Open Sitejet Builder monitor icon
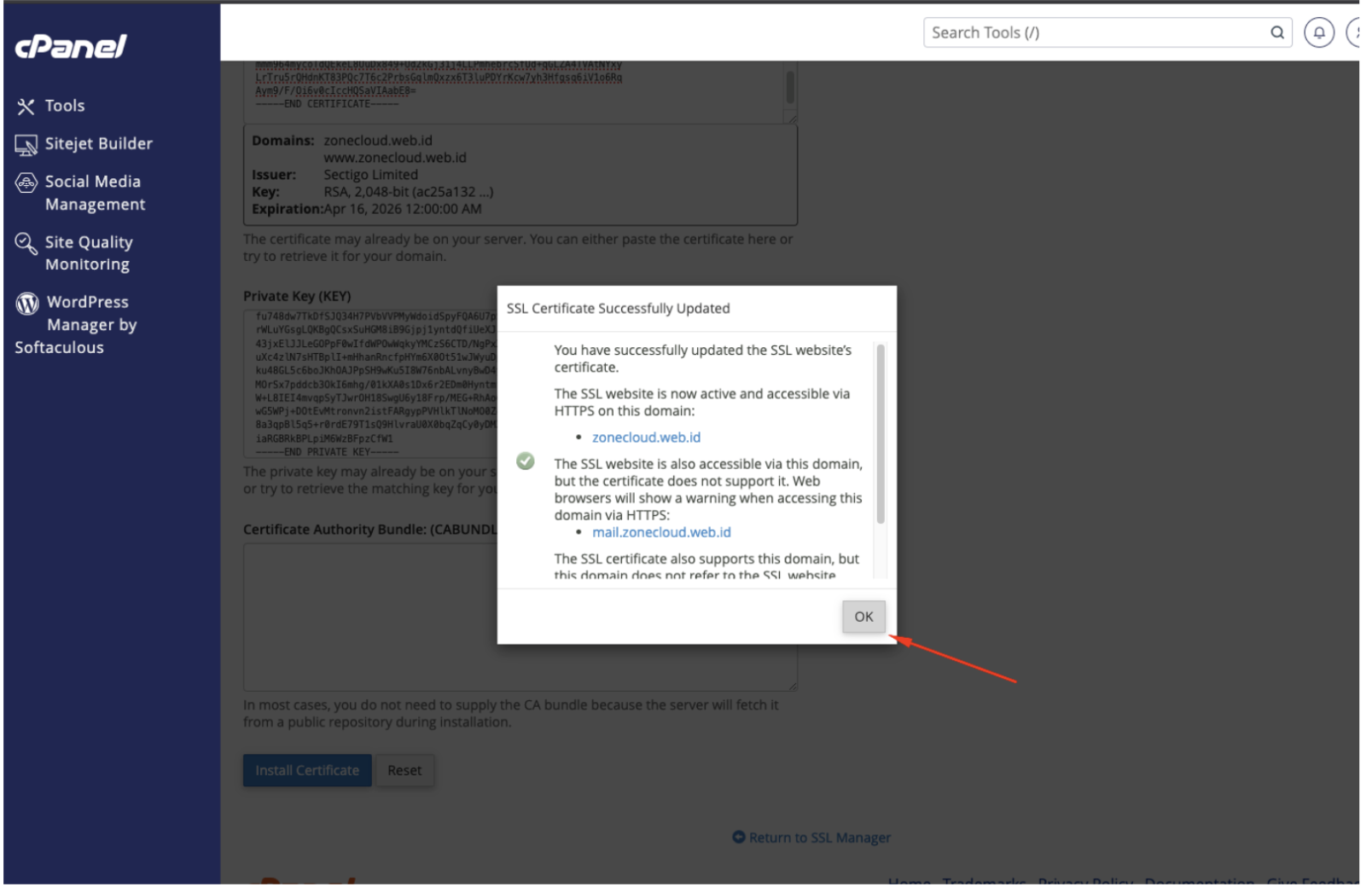This screenshot has width=1372, height=887. tap(26, 145)
